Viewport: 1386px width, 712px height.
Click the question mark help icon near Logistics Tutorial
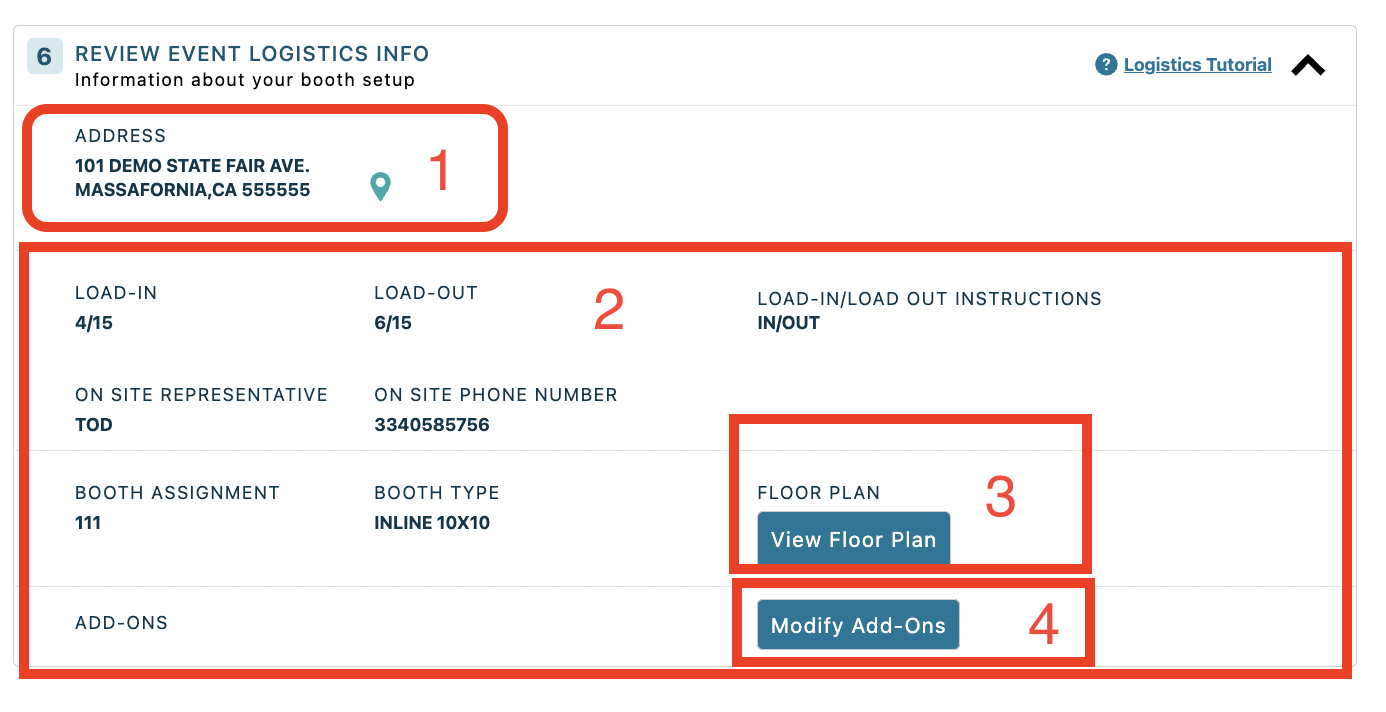pos(1105,64)
